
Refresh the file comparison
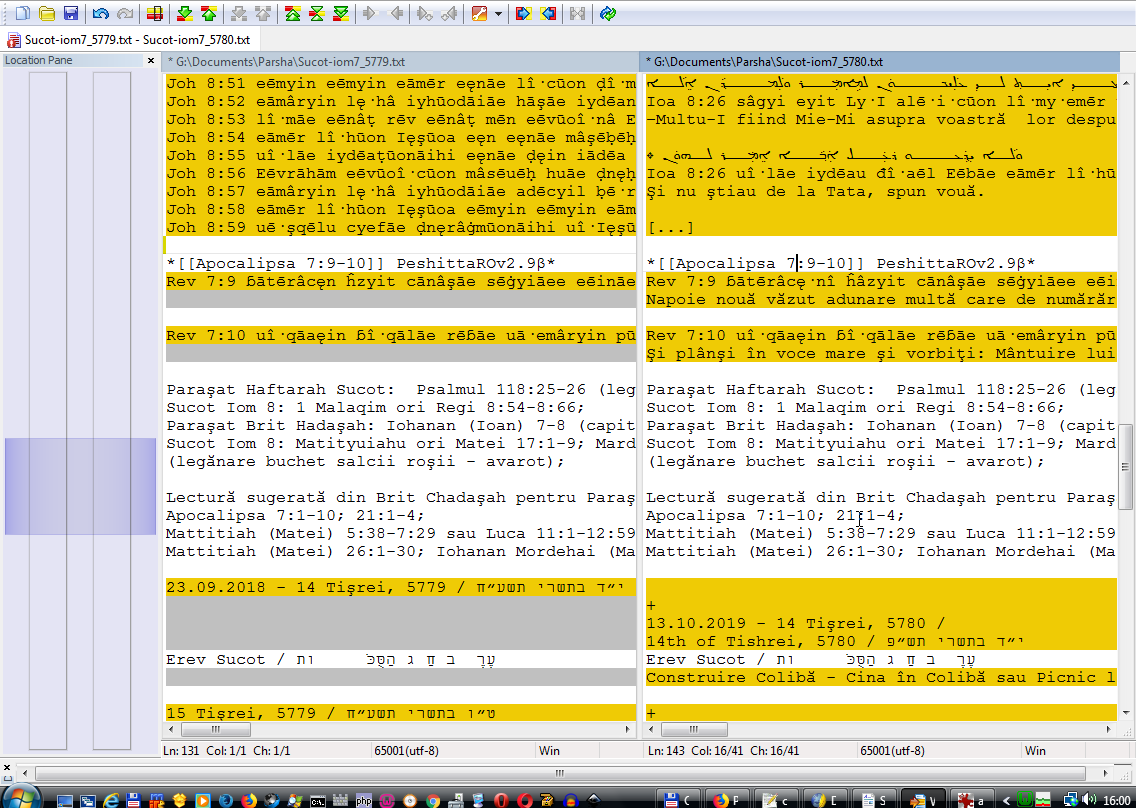tap(608, 14)
